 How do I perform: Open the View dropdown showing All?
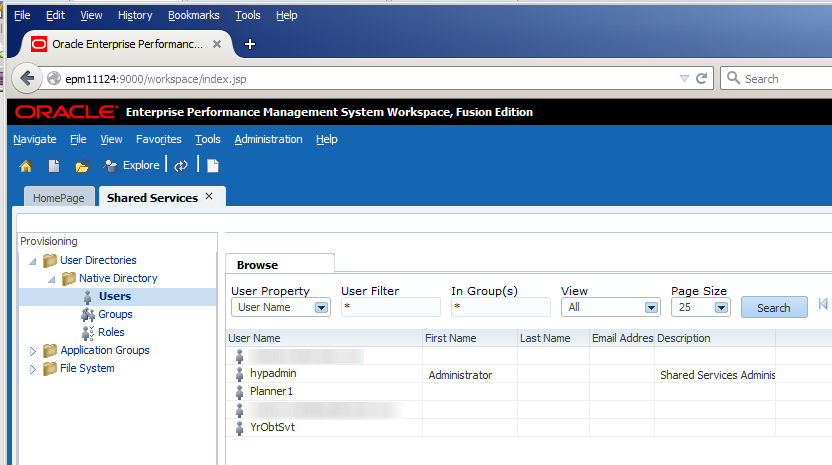(651, 308)
